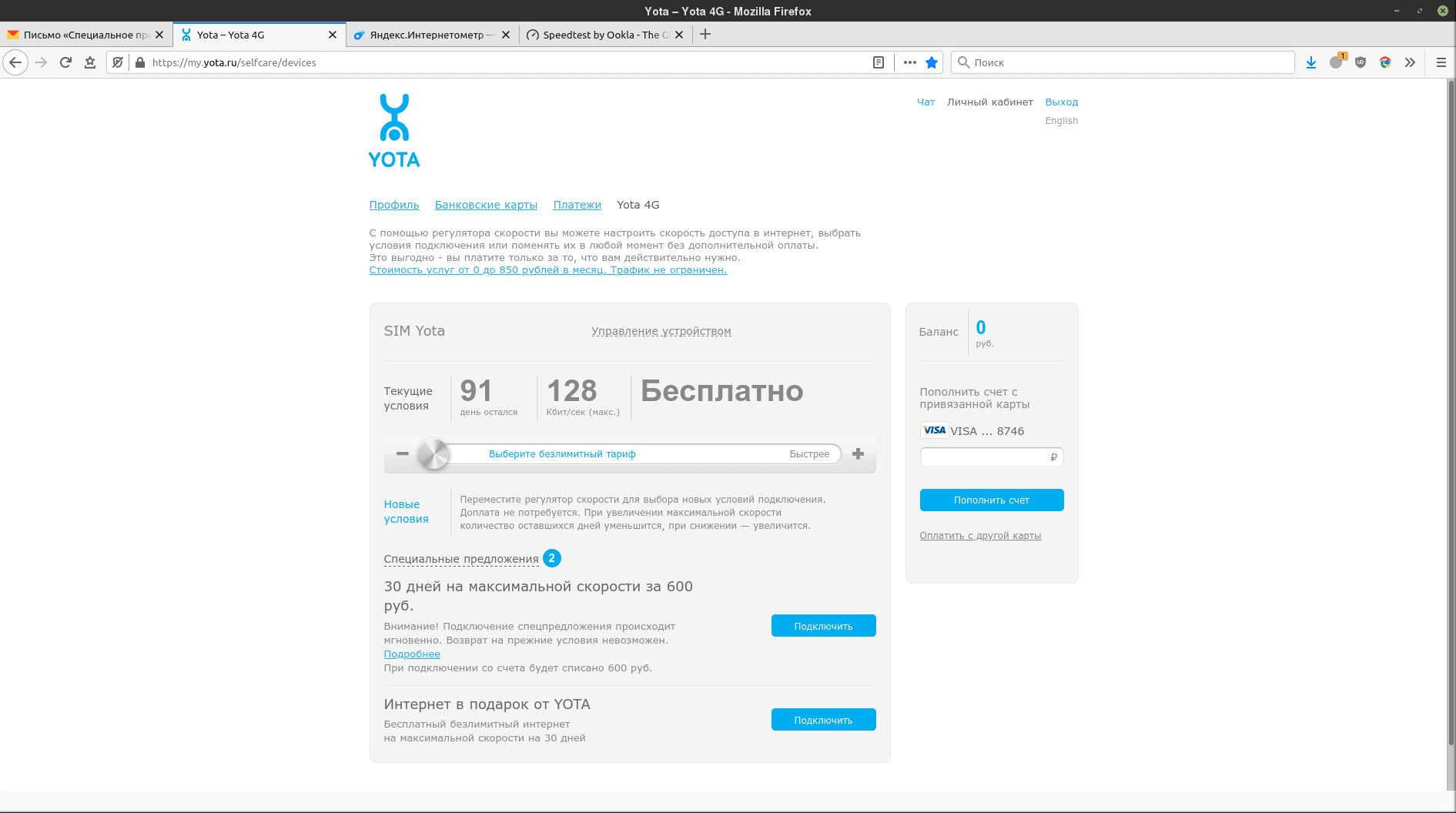Switch to Письмо «Специальное пр» tab
The width and height of the screenshot is (1456, 813).
tap(85, 35)
